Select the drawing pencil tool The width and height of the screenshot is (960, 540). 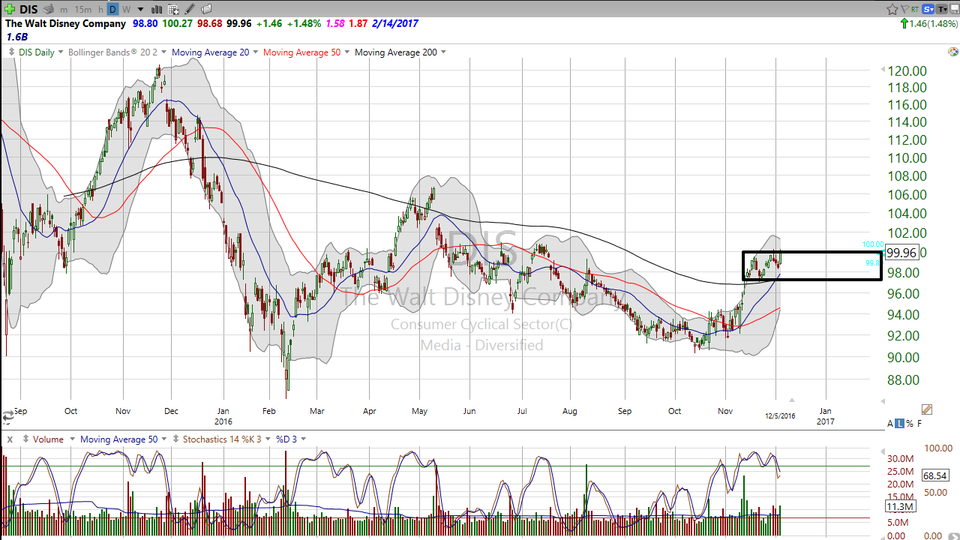tap(190, 9)
